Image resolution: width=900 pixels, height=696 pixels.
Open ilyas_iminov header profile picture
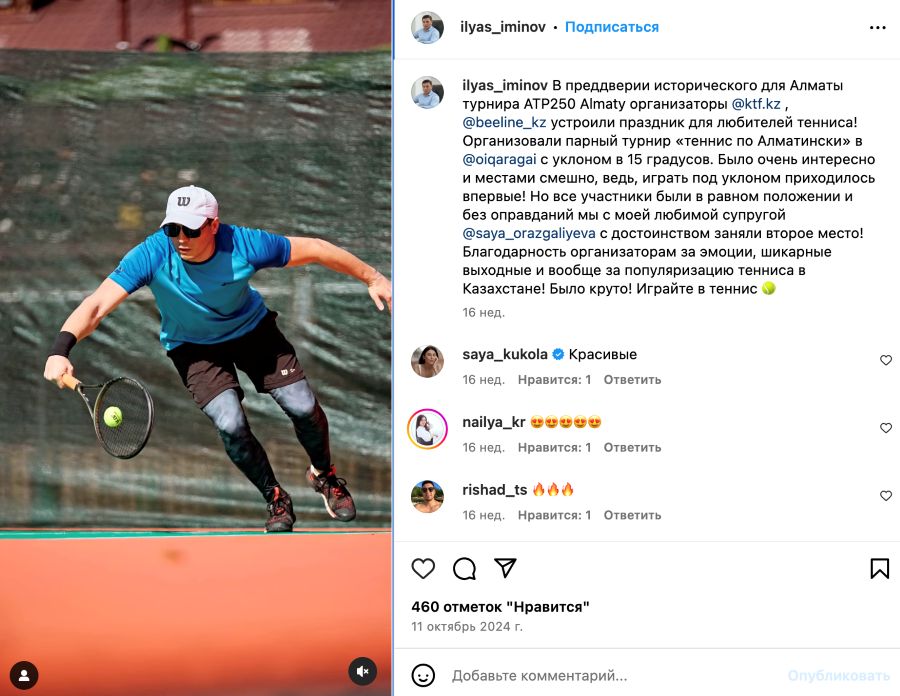point(428,27)
